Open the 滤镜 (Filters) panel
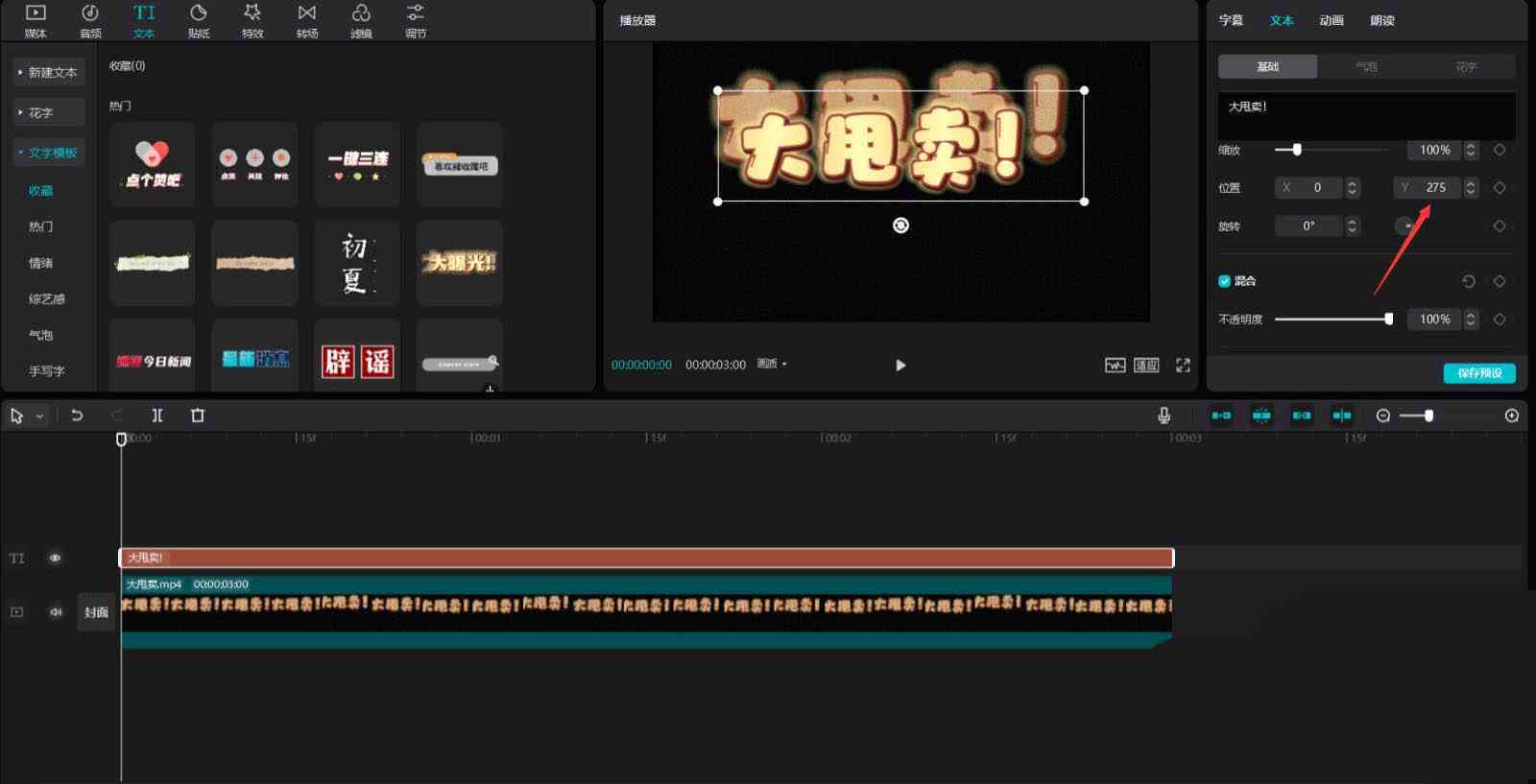Viewport: 1536px width, 784px height. pos(361,20)
